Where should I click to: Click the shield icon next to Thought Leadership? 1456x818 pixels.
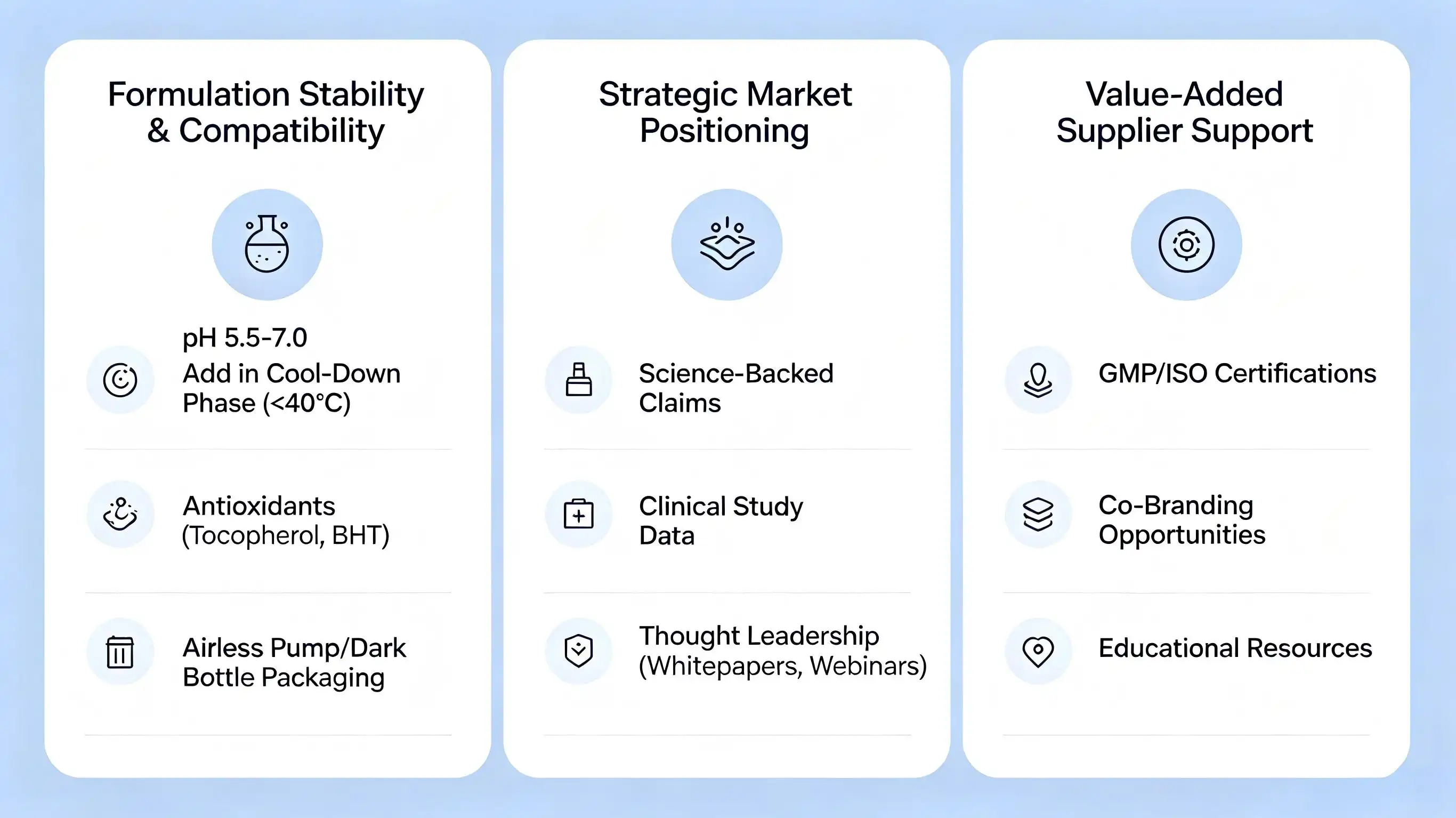point(579,651)
